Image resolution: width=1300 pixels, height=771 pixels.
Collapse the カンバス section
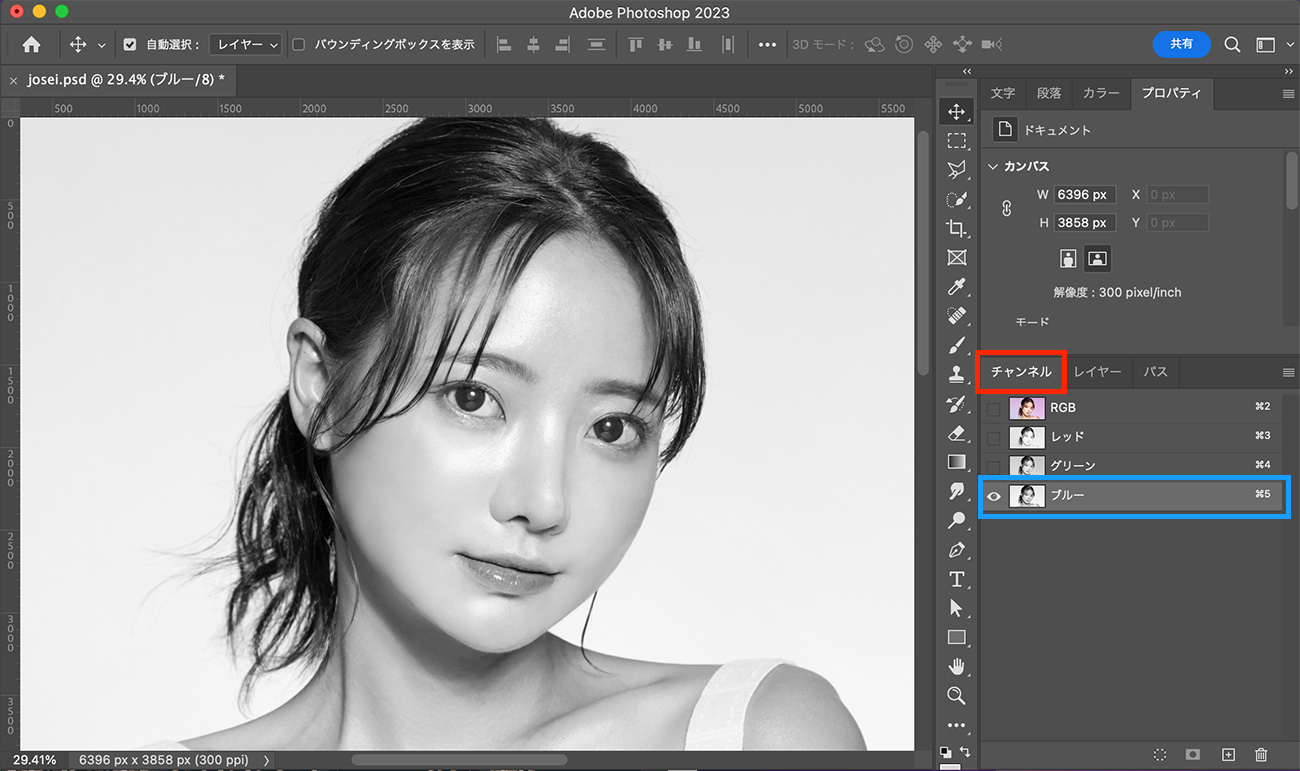coord(993,167)
